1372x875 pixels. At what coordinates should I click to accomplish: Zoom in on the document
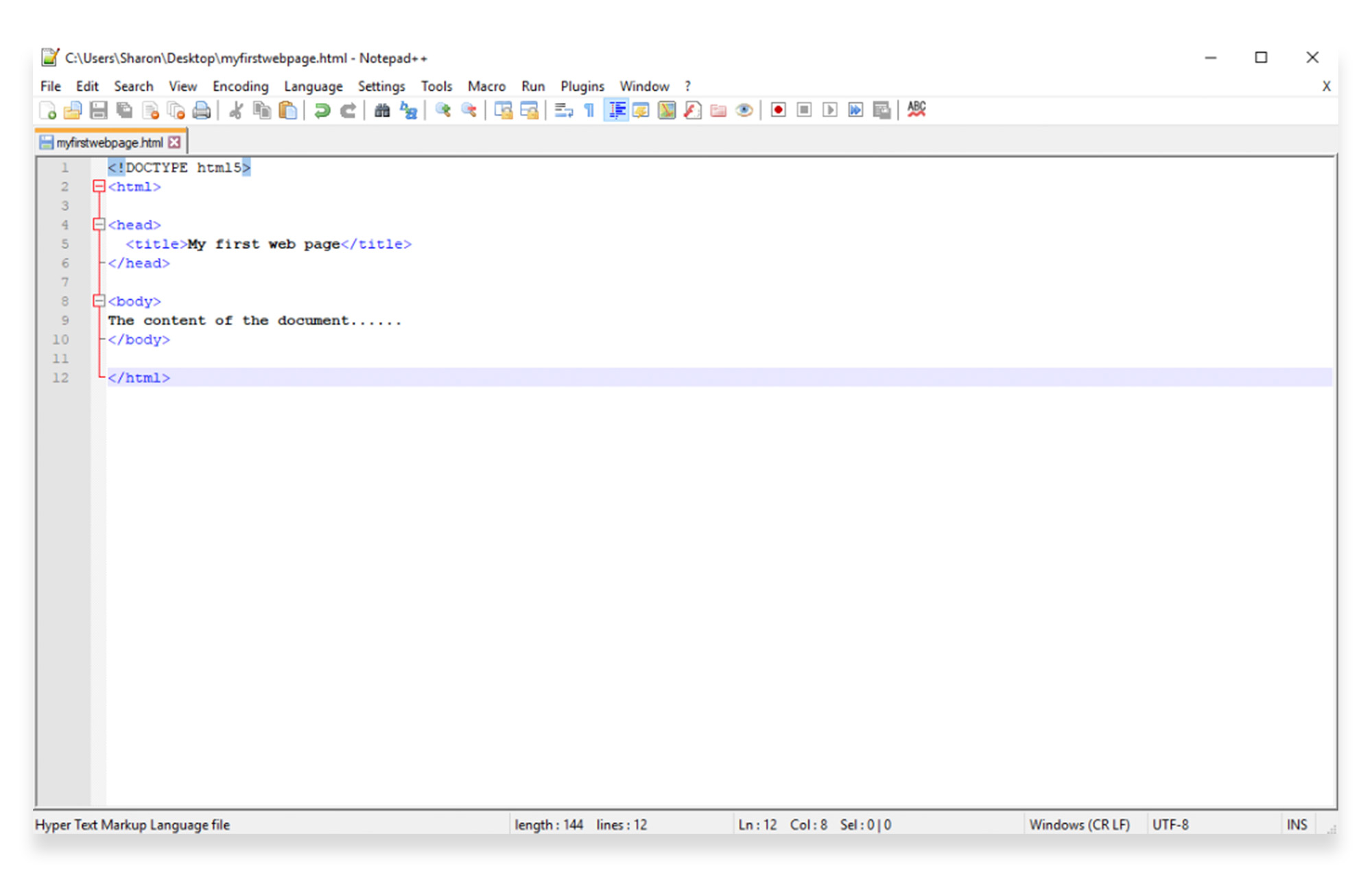pos(442,110)
